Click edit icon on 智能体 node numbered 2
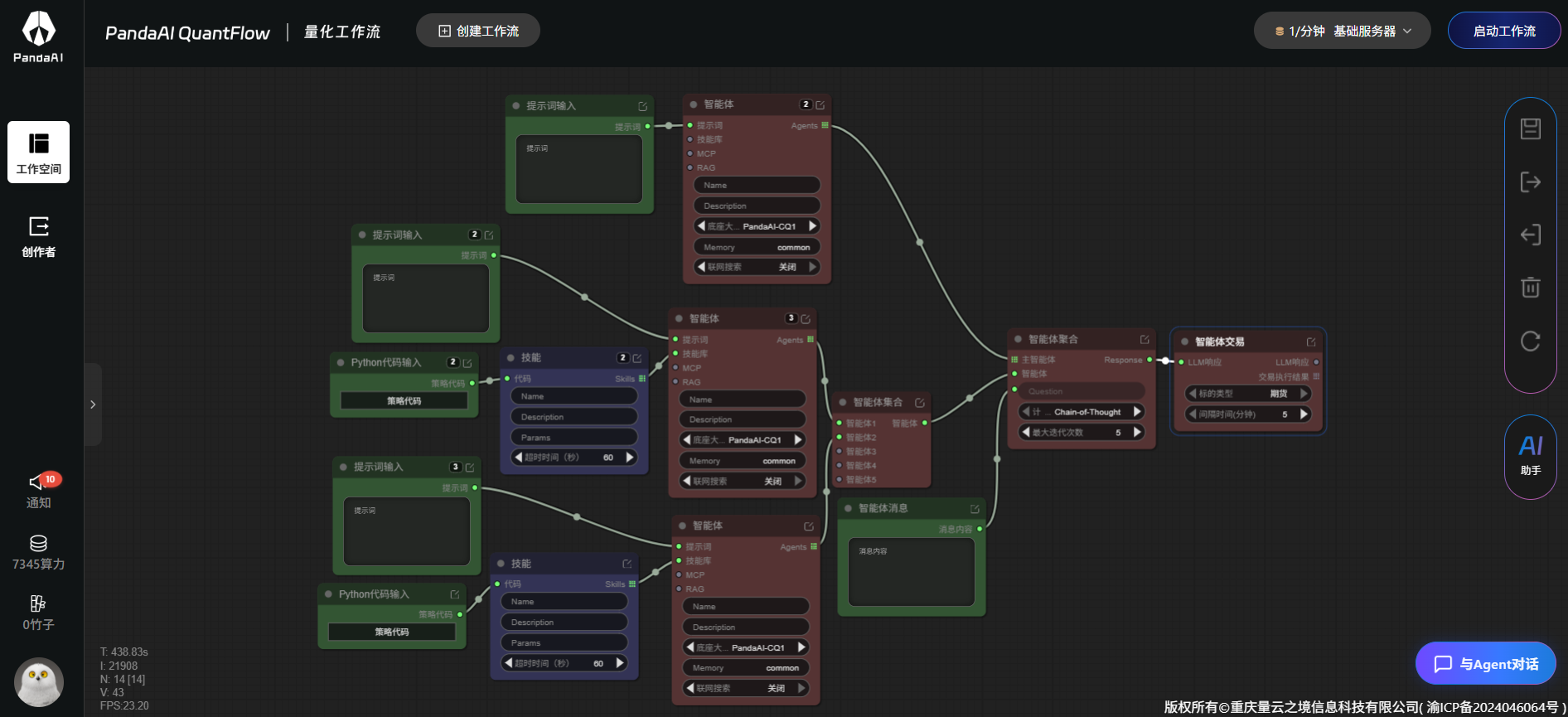The width and height of the screenshot is (1568, 717). [820, 104]
